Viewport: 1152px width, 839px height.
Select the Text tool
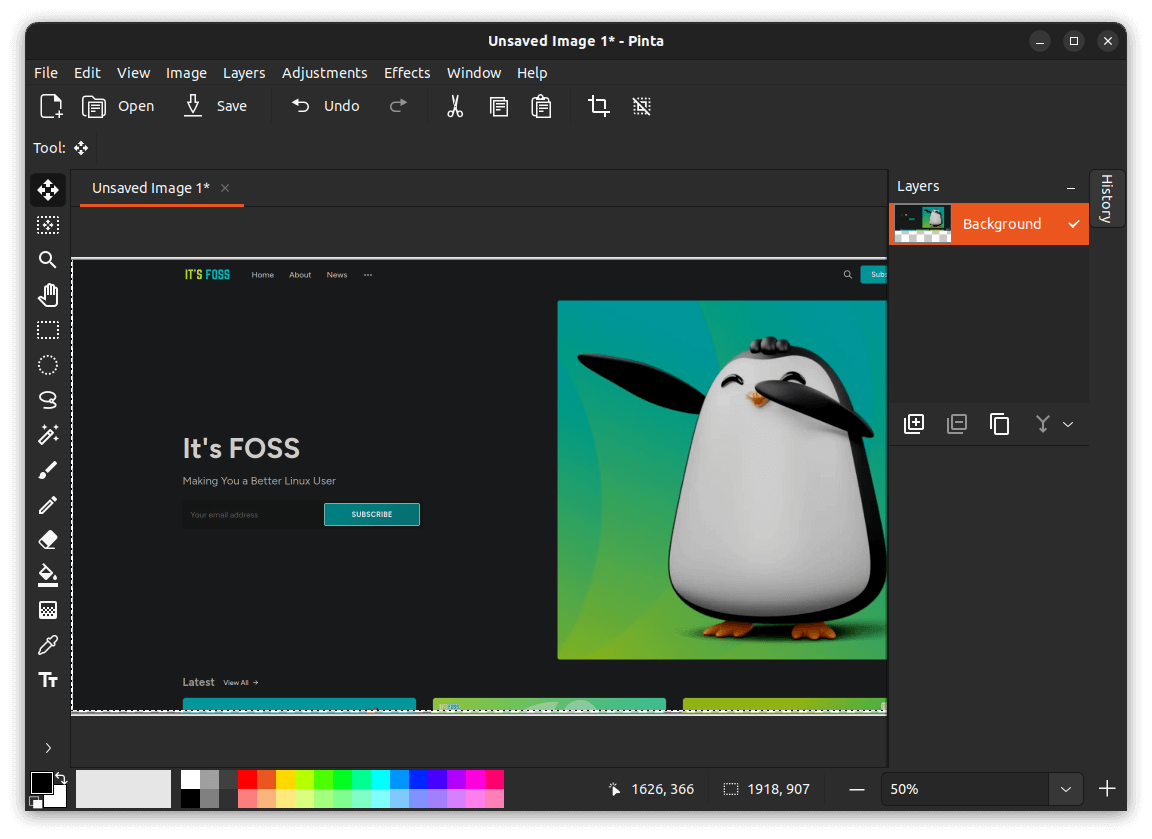pos(48,680)
